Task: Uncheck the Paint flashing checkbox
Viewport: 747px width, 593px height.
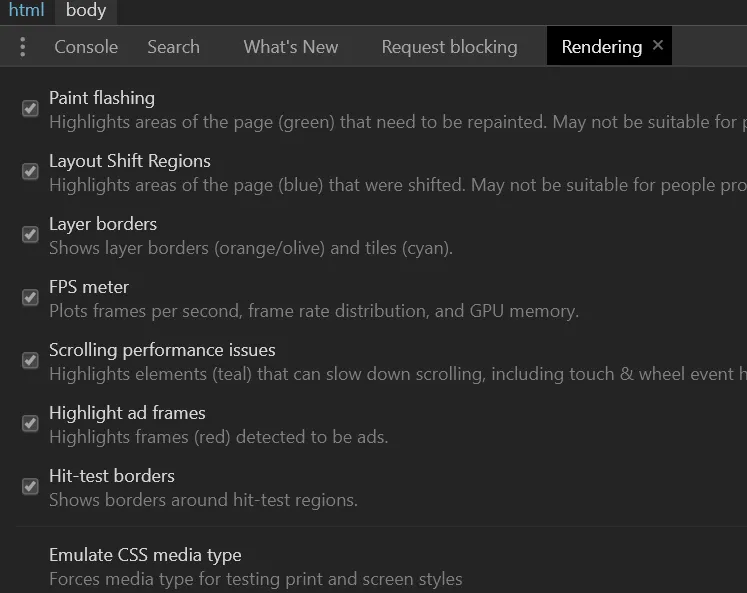Action: [x=31, y=108]
